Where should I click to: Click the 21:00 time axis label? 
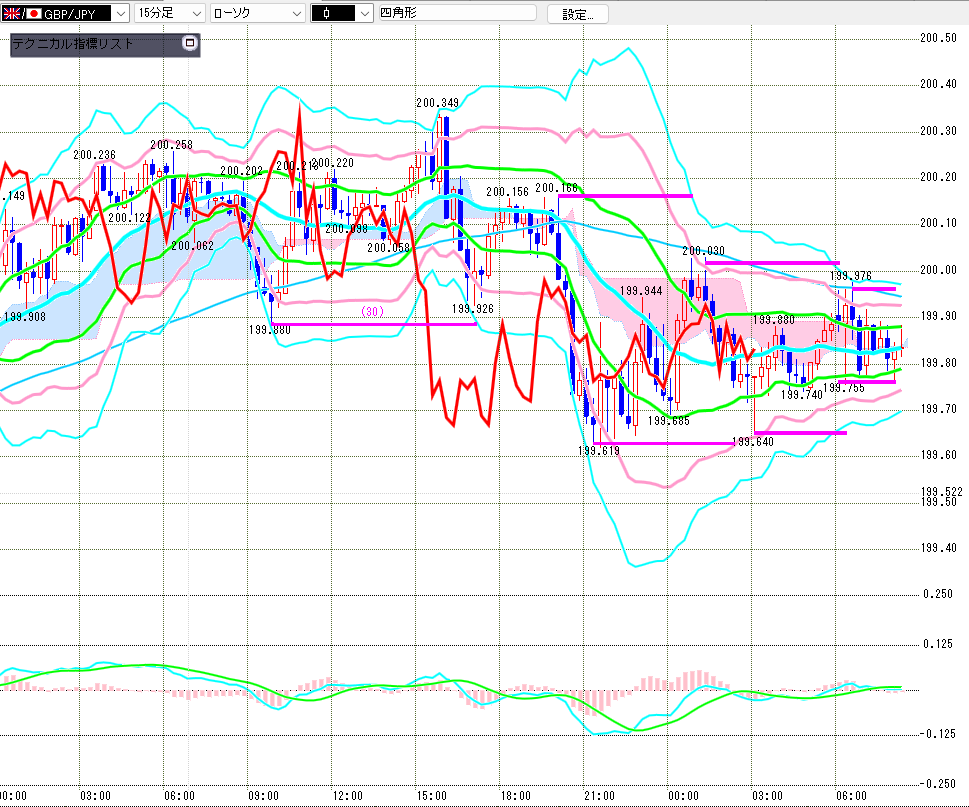(x=598, y=796)
